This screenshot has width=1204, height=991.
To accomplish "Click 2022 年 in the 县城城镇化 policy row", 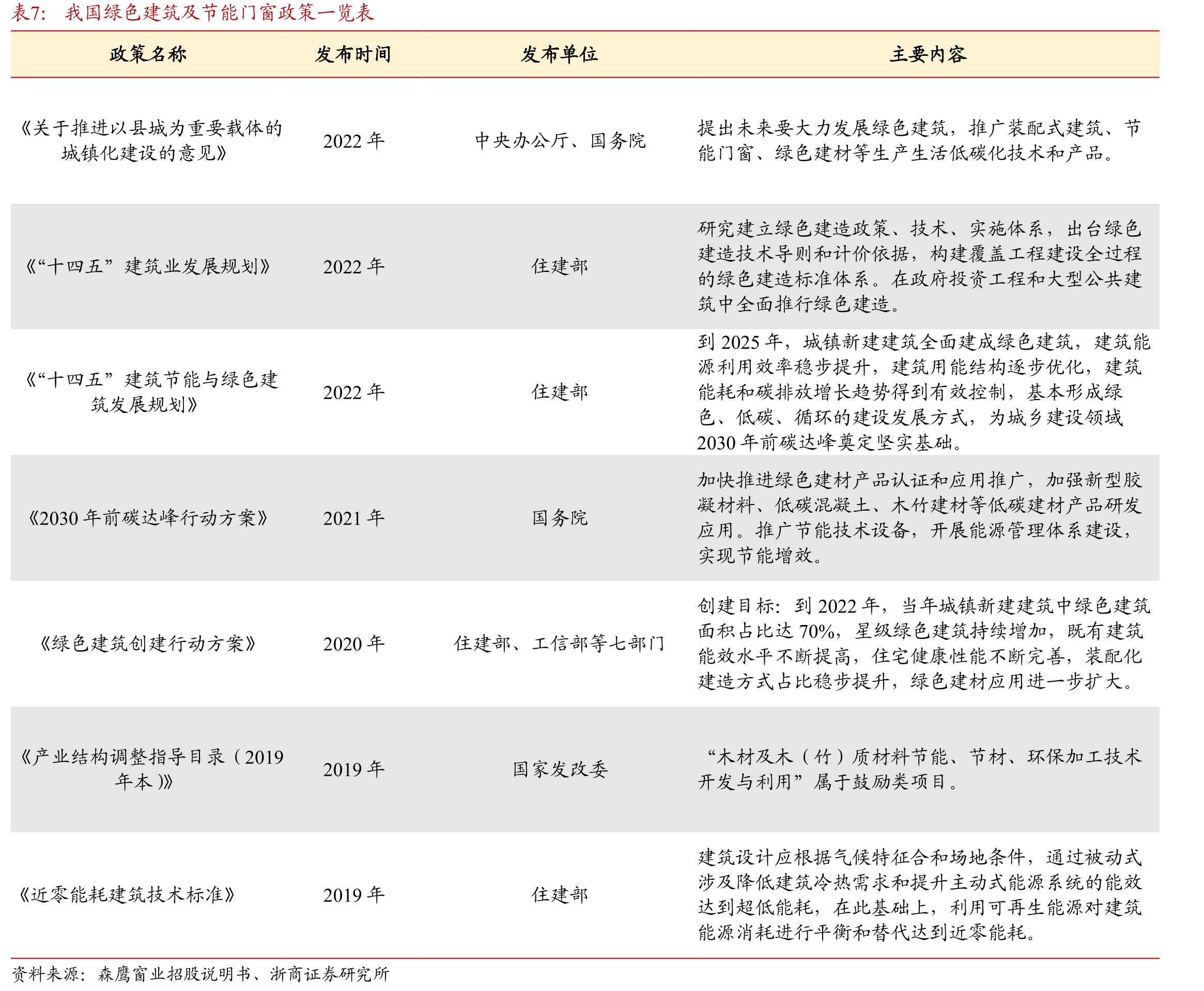I will tap(354, 141).
